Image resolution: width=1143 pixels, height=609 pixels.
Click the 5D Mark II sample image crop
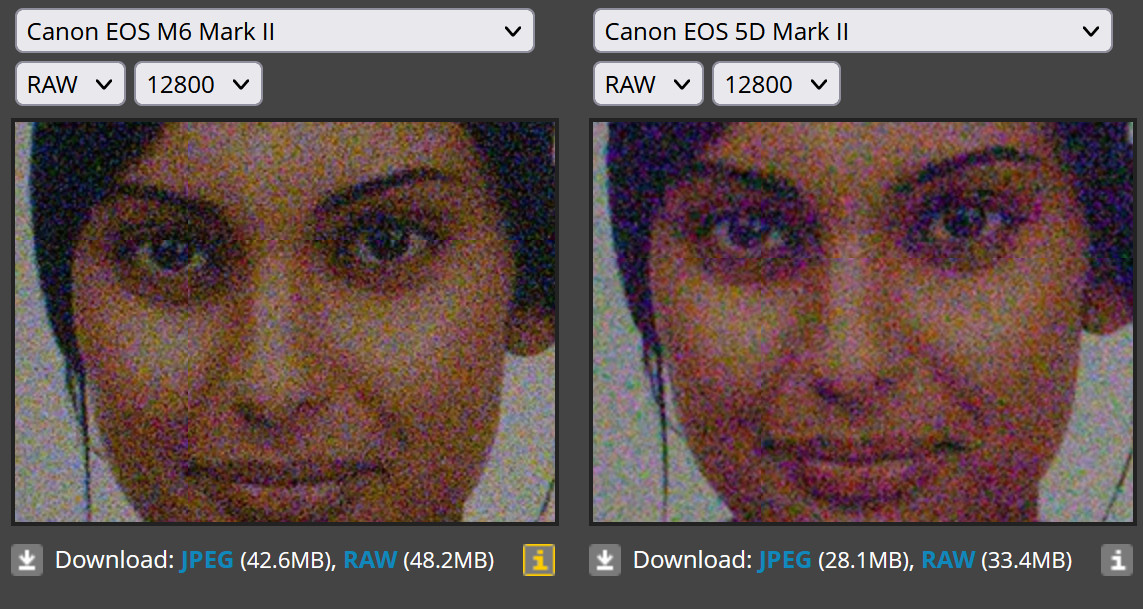[x=863, y=322]
